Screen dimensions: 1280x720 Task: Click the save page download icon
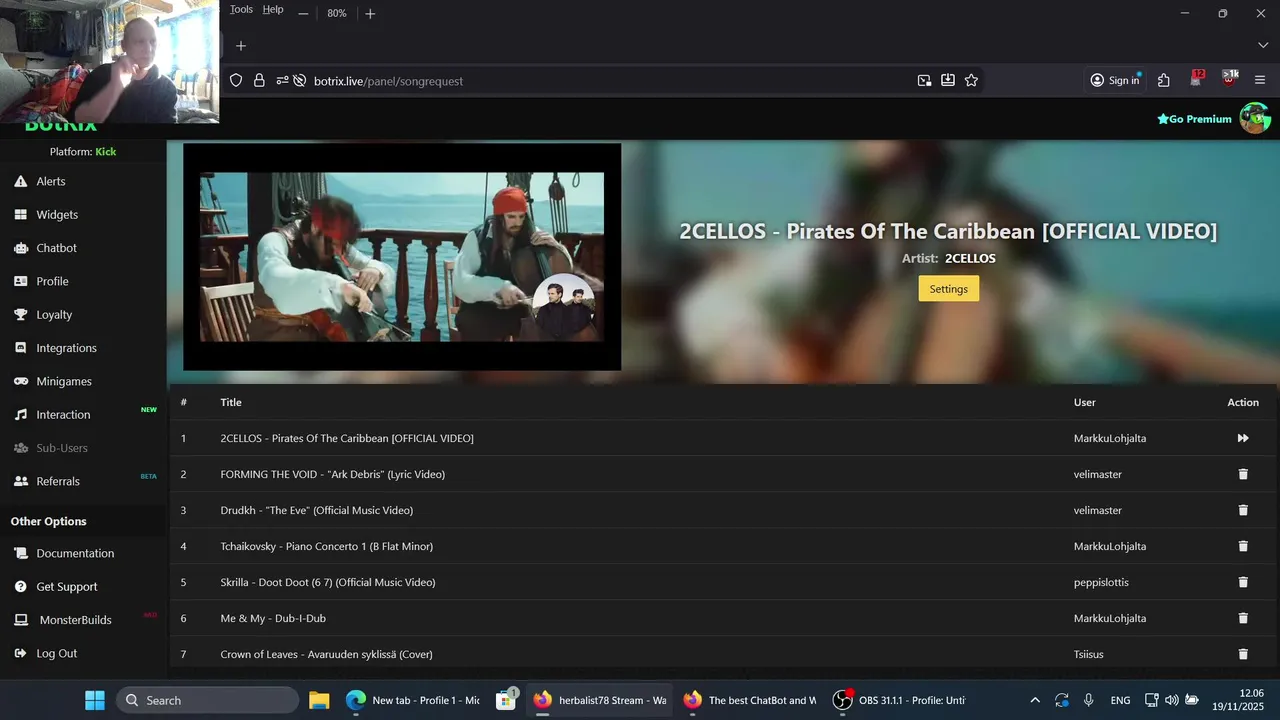(x=947, y=80)
